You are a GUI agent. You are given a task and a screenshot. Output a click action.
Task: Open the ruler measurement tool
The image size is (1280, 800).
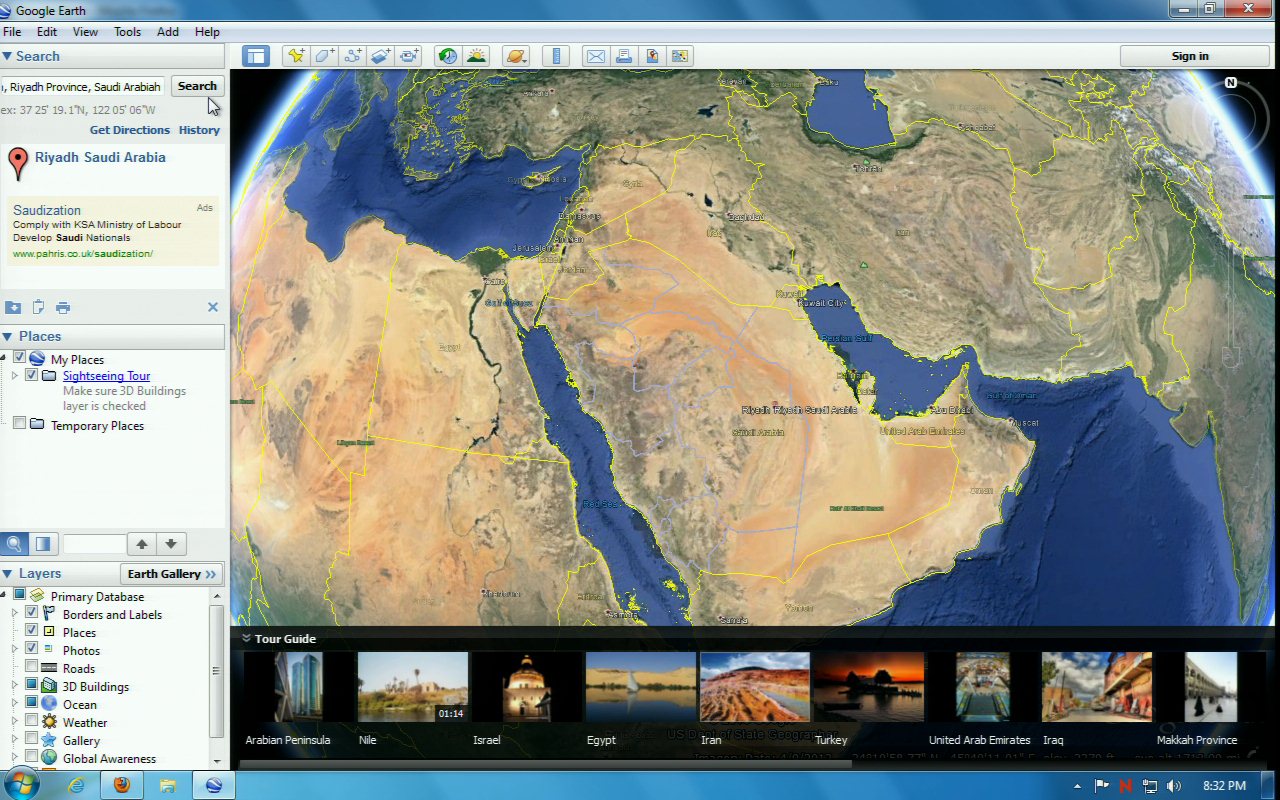(x=555, y=56)
